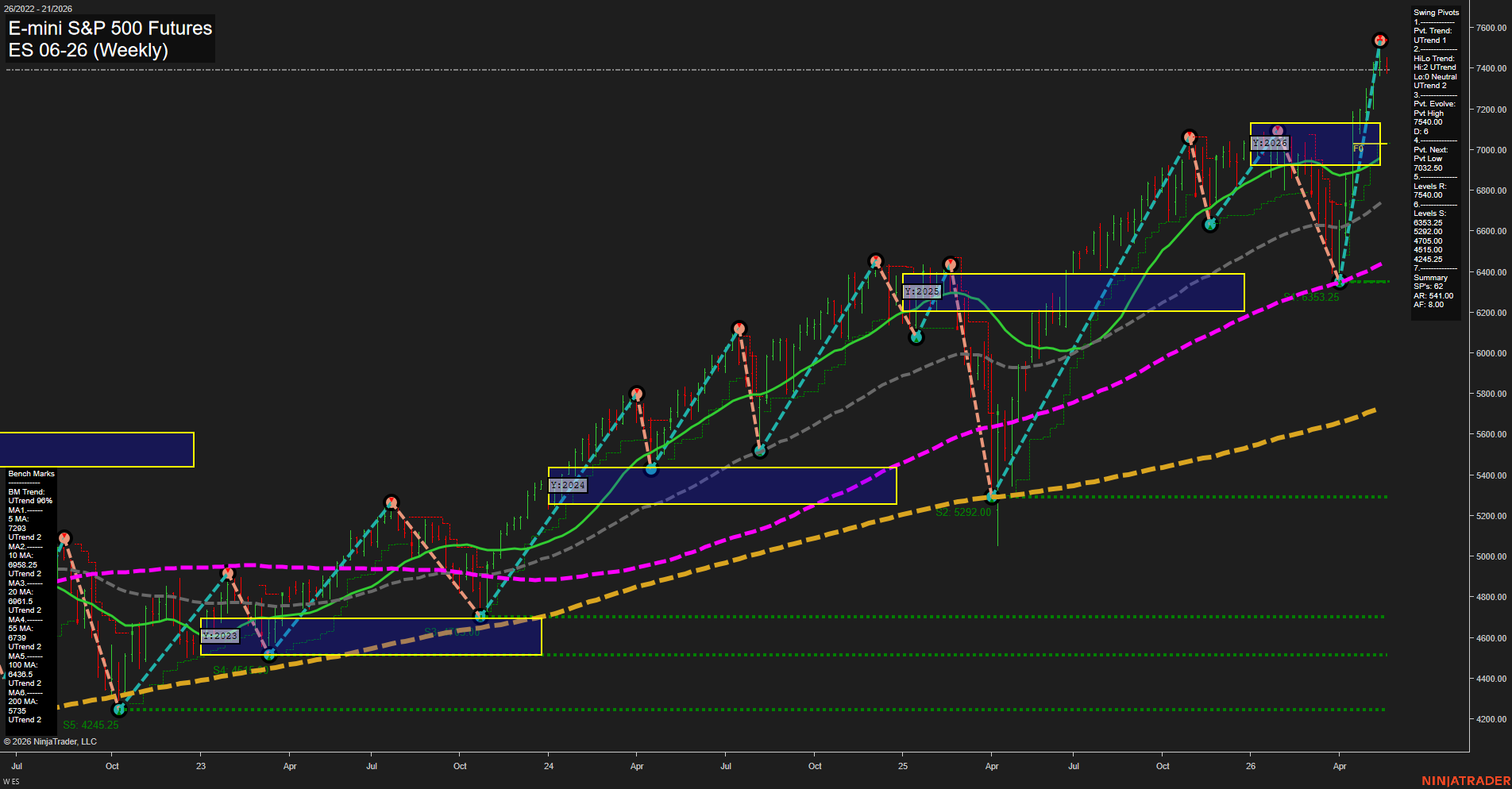
Task: Click the 5400.00 price axis label
Action: 1491,475
